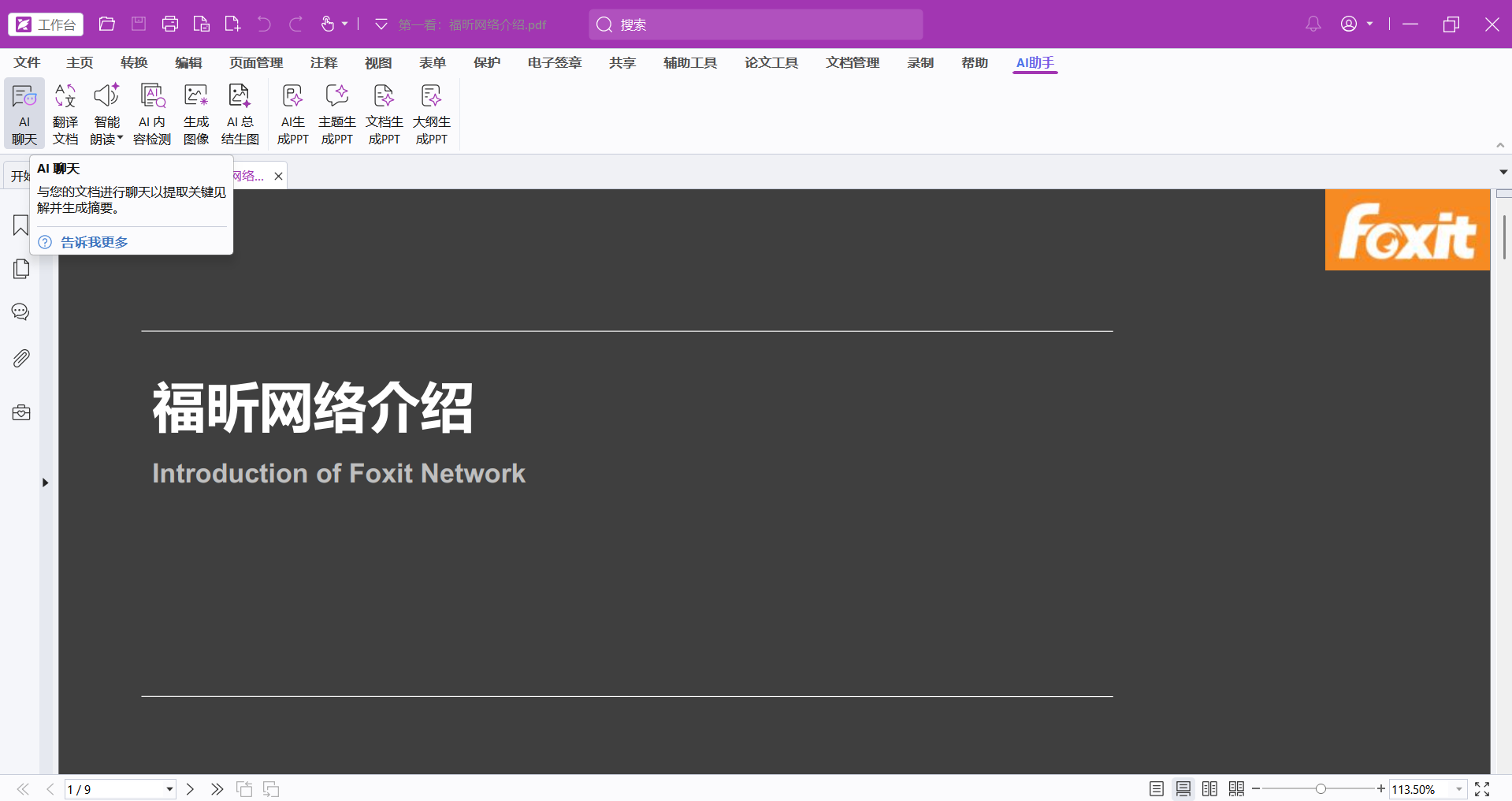Image resolution: width=1512 pixels, height=801 pixels.
Task: Run AI 内容检测 content detection
Action: [152, 114]
